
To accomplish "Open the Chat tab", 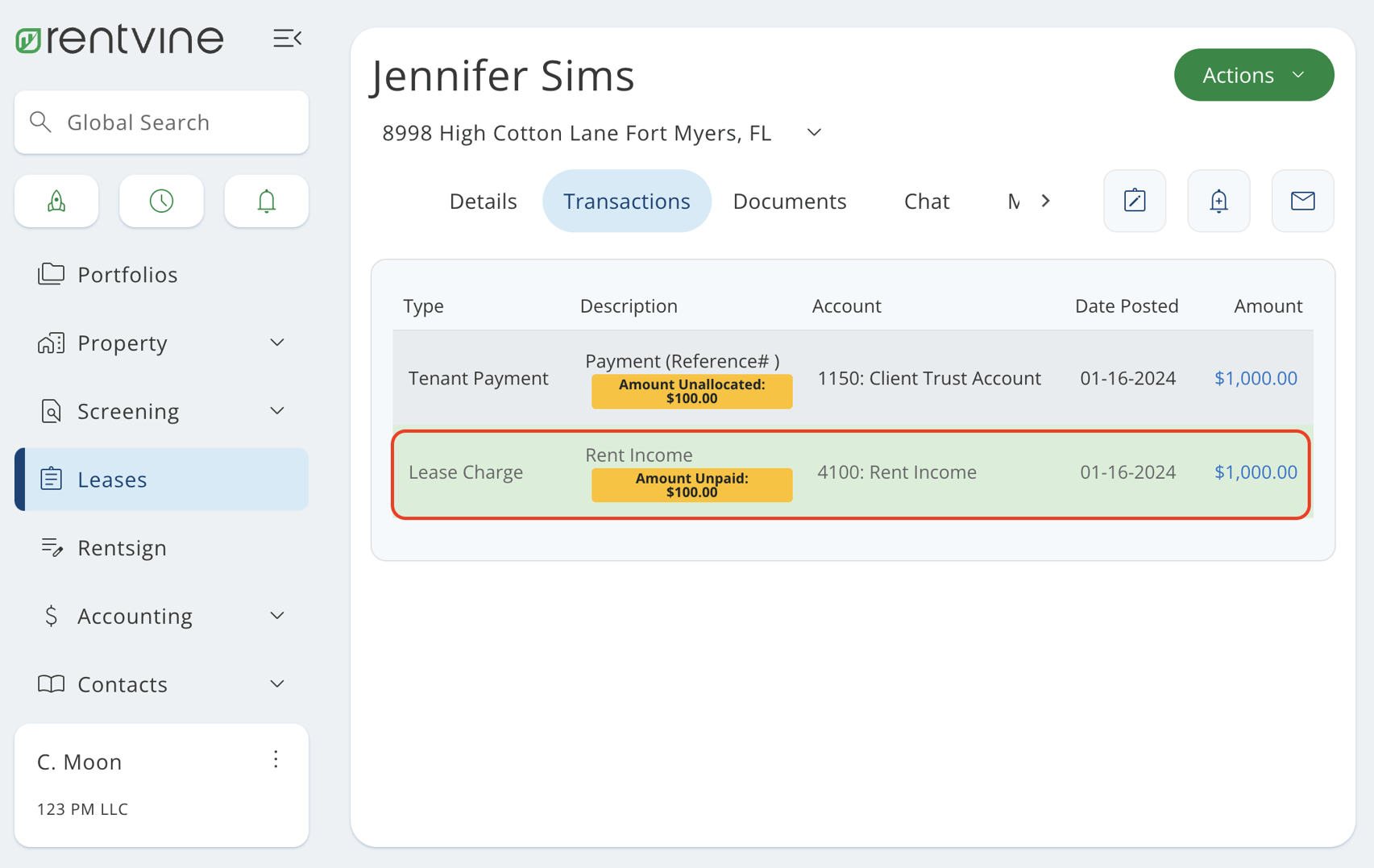I will pyautogui.click(x=926, y=201).
